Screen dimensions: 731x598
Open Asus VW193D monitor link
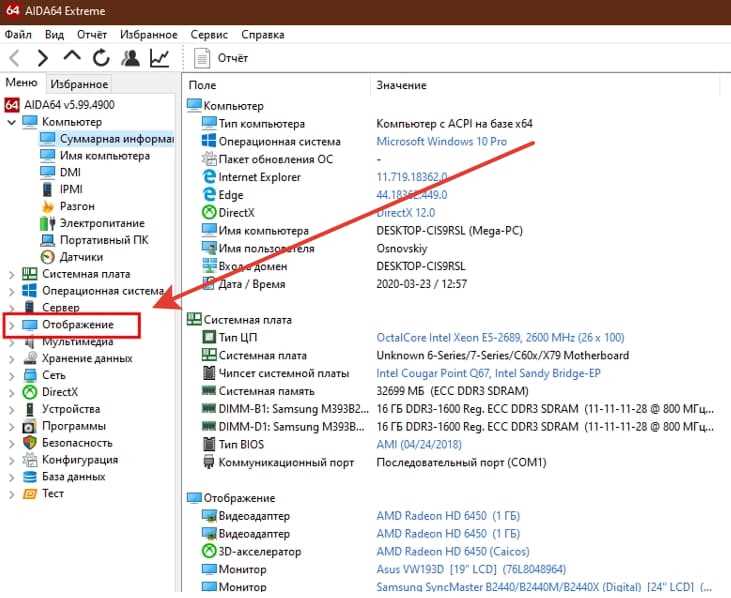click(471, 570)
